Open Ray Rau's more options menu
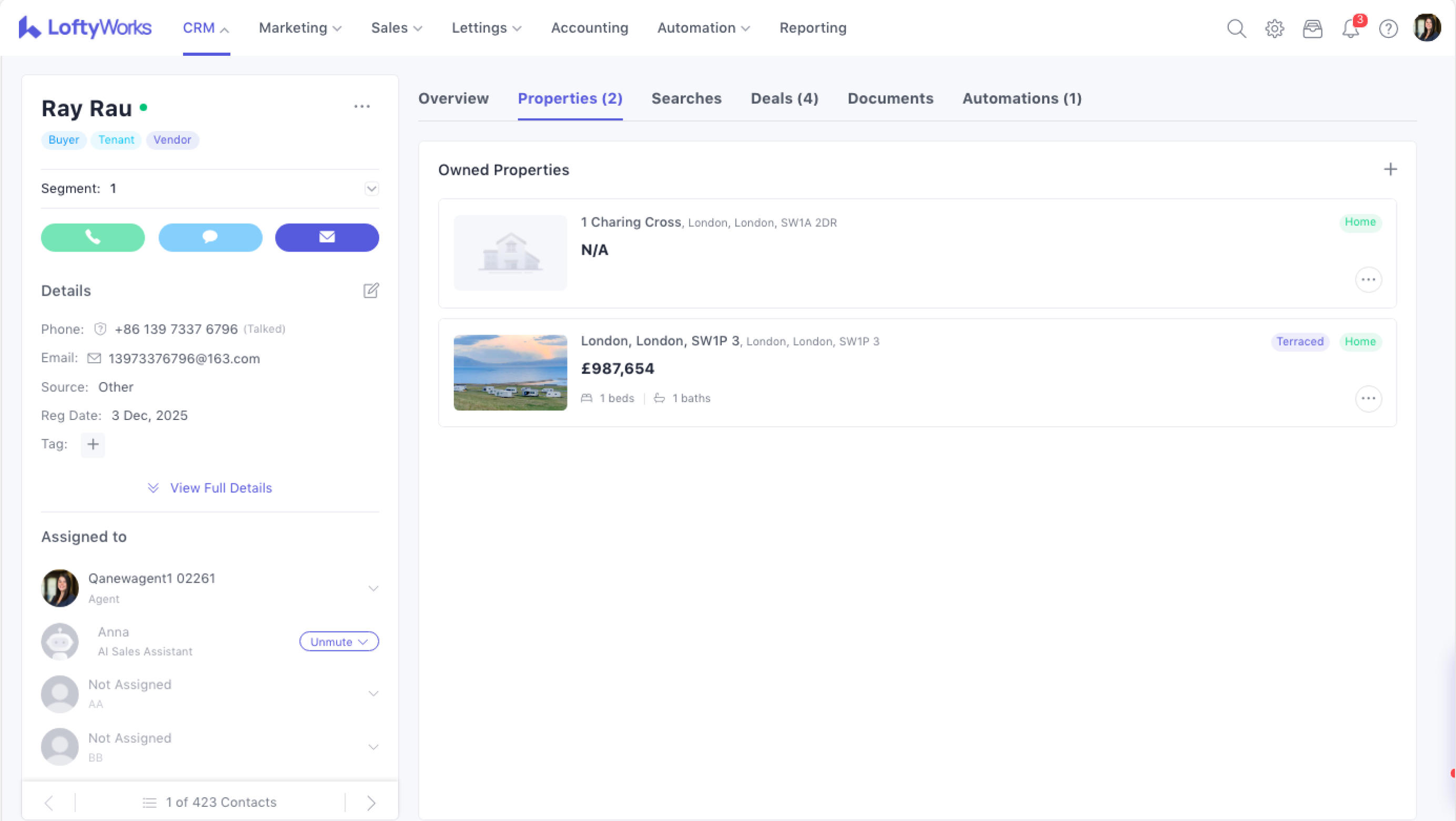Viewport: 1456px width, 821px height. pos(362,106)
